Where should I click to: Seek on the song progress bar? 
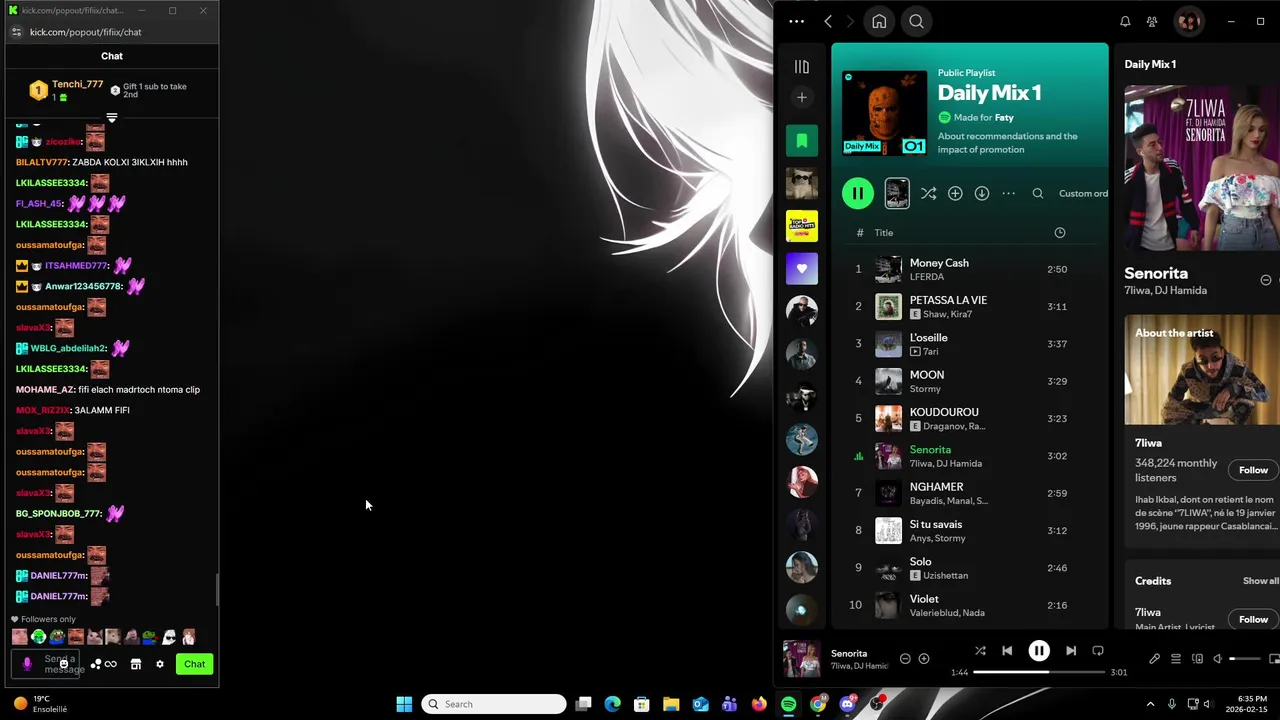(1039, 672)
